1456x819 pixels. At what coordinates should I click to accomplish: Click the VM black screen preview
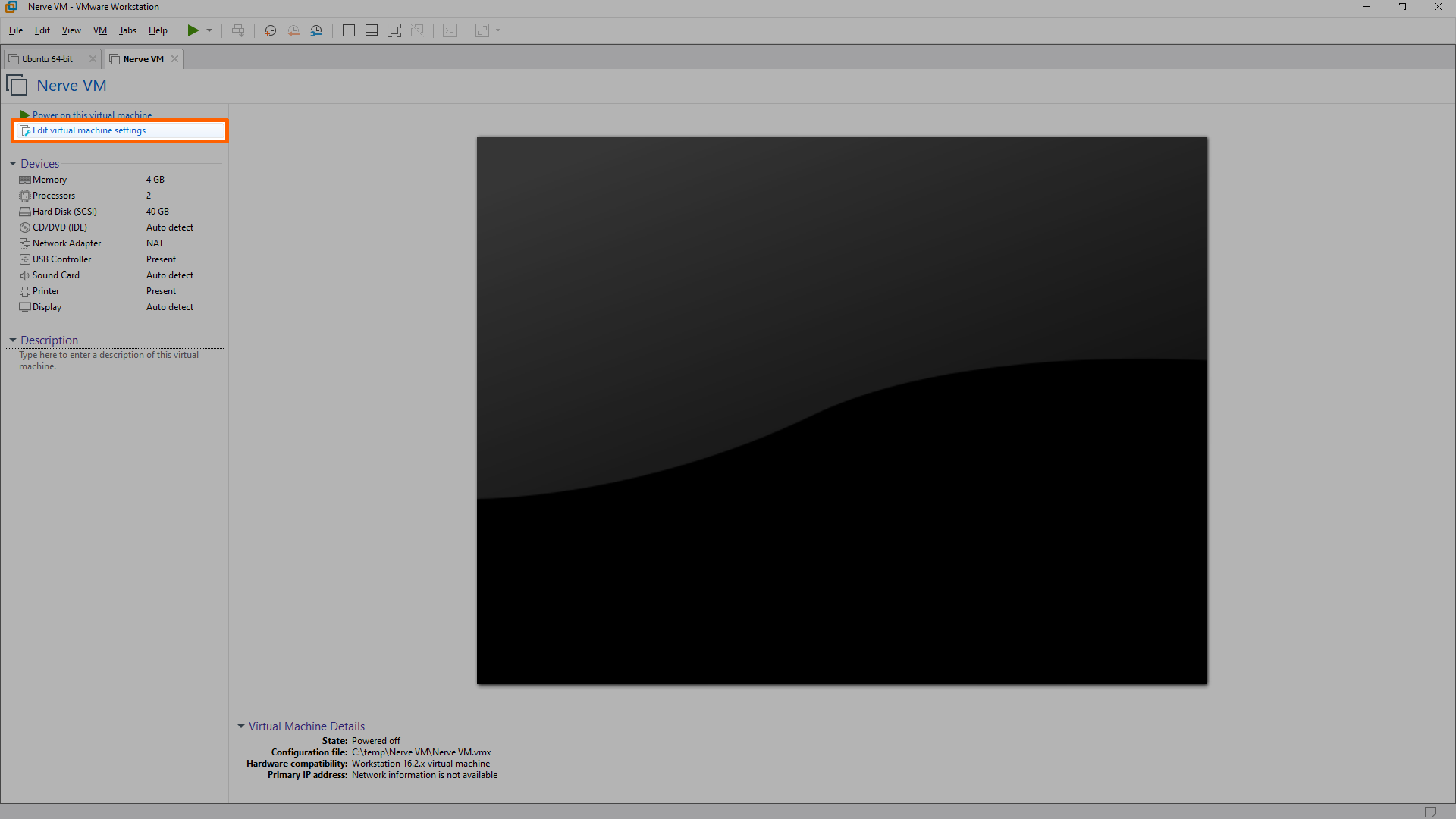tap(841, 410)
